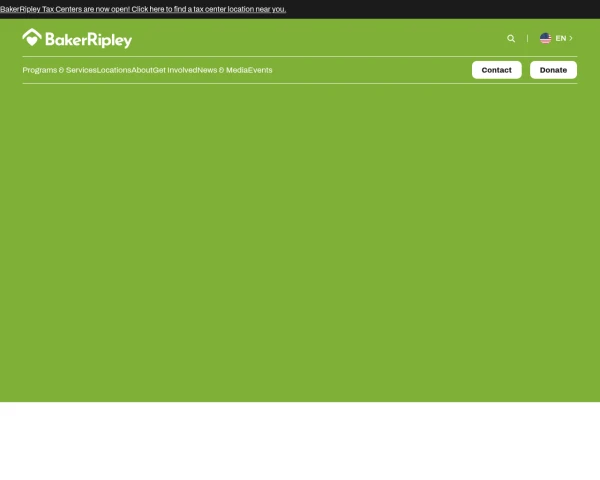The image size is (600, 480).
Task: Click the BakerRipley wordmark to go home
Action: coord(89,40)
